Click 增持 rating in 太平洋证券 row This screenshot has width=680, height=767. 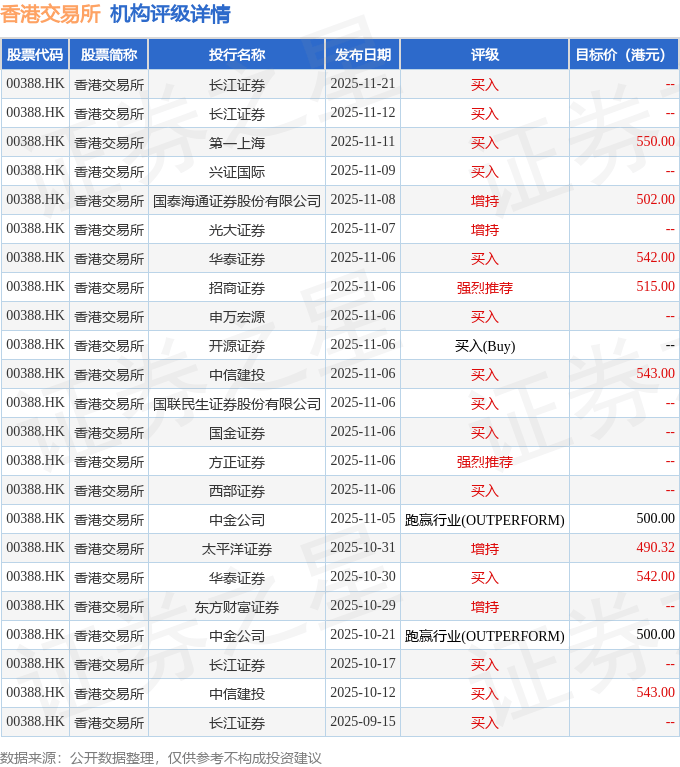coord(484,549)
